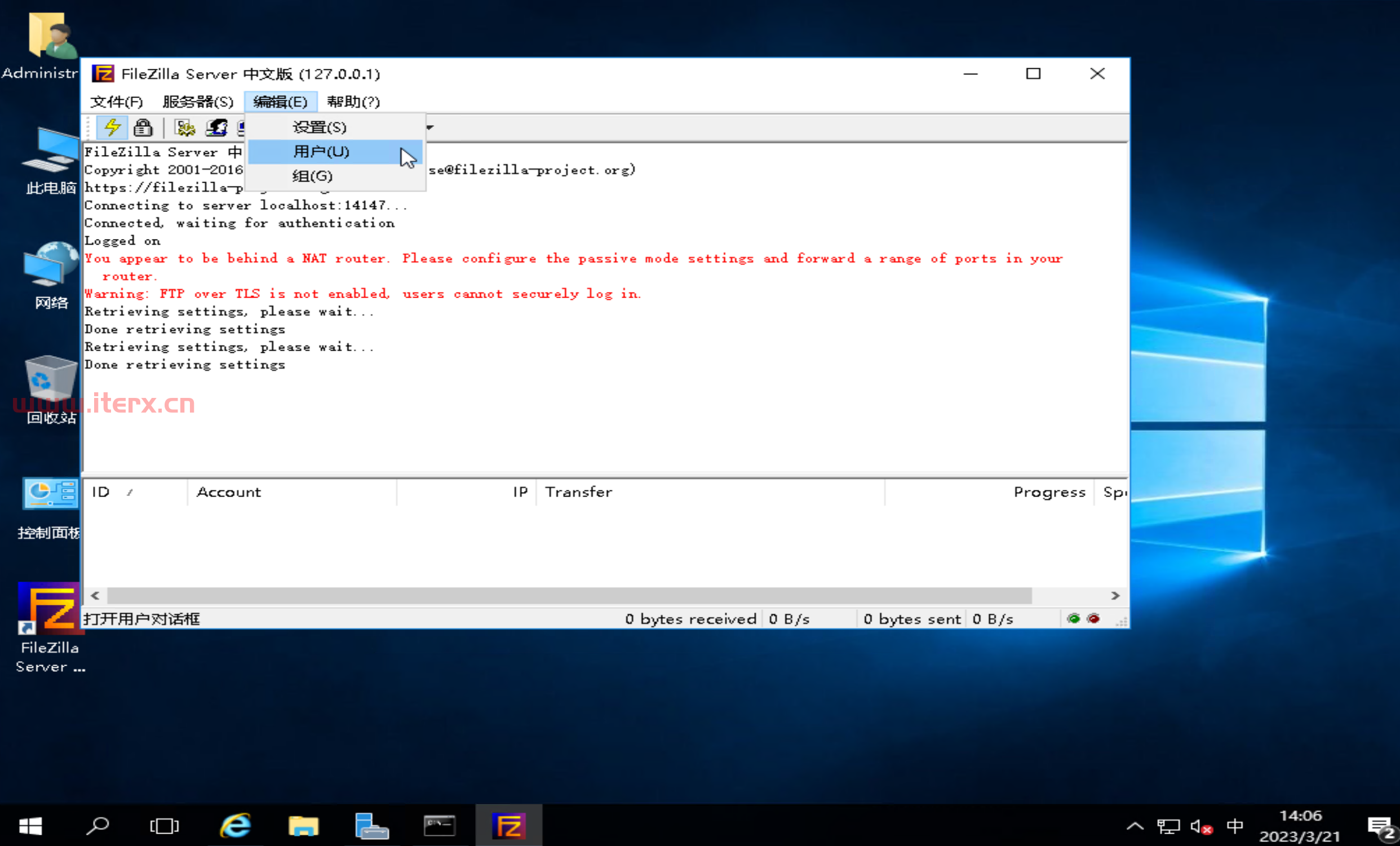This screenshot has height=846, width=1400.
Task: Launch Internet Explorer from the taskbar
Action: (235, 826)
